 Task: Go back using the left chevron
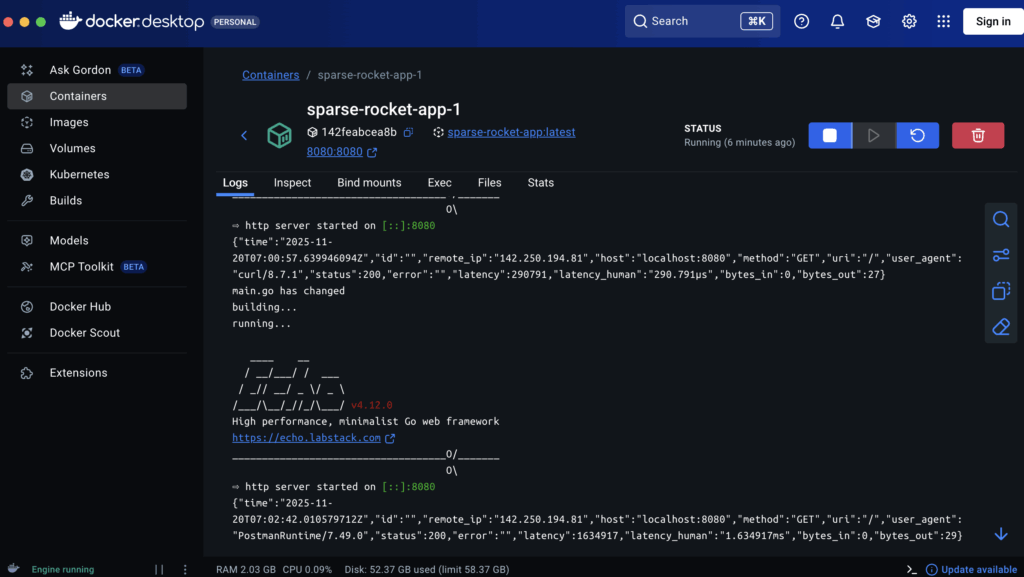[x=244, y=135]
